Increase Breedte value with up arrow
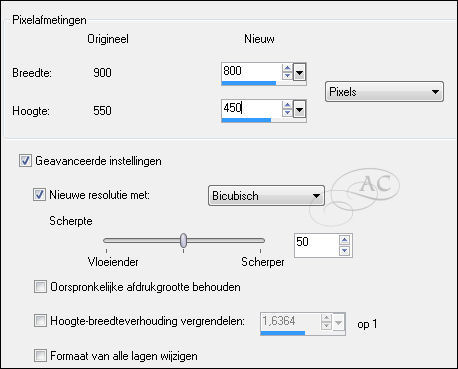Image resolution: width=458 pixels, height=369 pixels. (287, 68)
